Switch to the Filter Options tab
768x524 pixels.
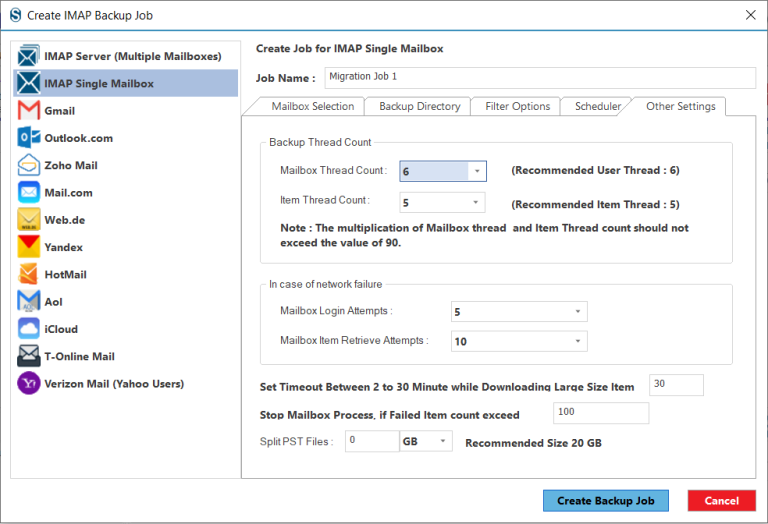point(517,106)
